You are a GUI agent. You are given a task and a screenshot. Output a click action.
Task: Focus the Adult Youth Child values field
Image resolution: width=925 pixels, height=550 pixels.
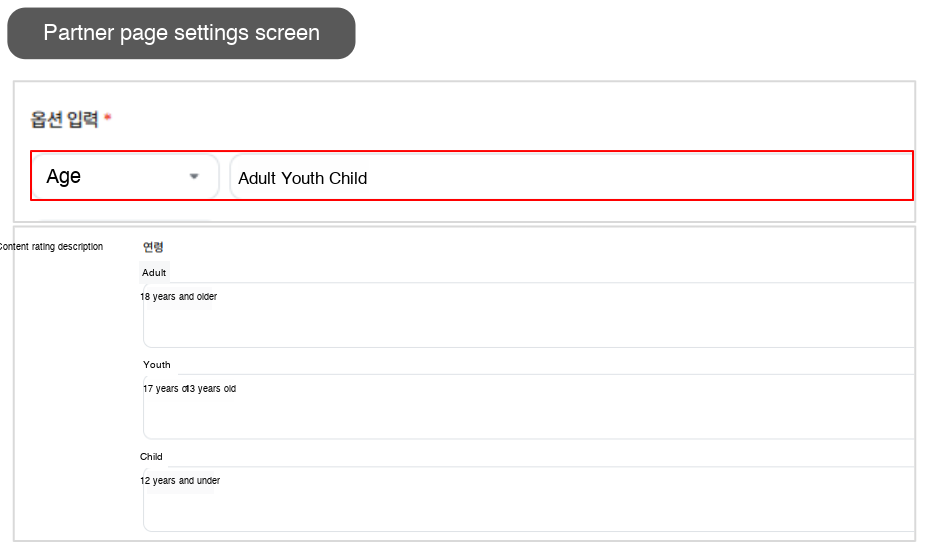(x=571, y=177)
